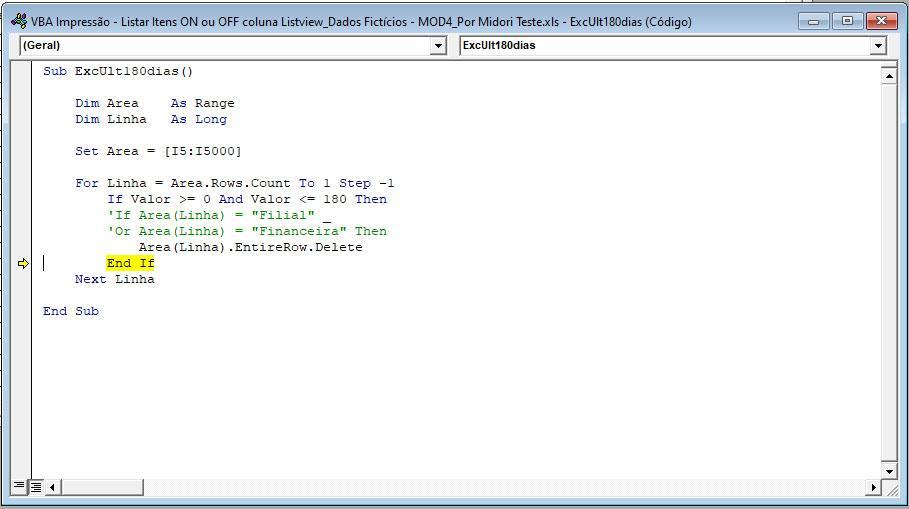Maximize the code window

coord(847,21)
